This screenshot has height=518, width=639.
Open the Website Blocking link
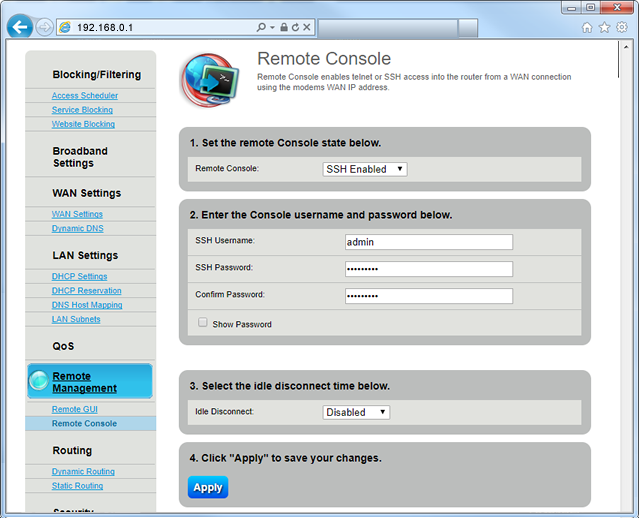coord(83,124)
